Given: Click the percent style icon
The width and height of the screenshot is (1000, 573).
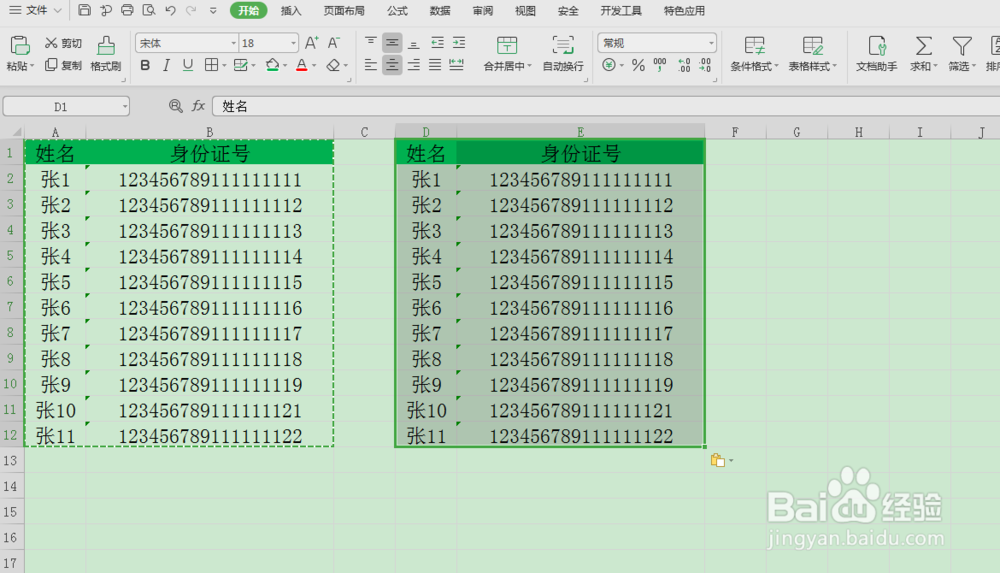Looking at the screenshot, I should point(638,65).
